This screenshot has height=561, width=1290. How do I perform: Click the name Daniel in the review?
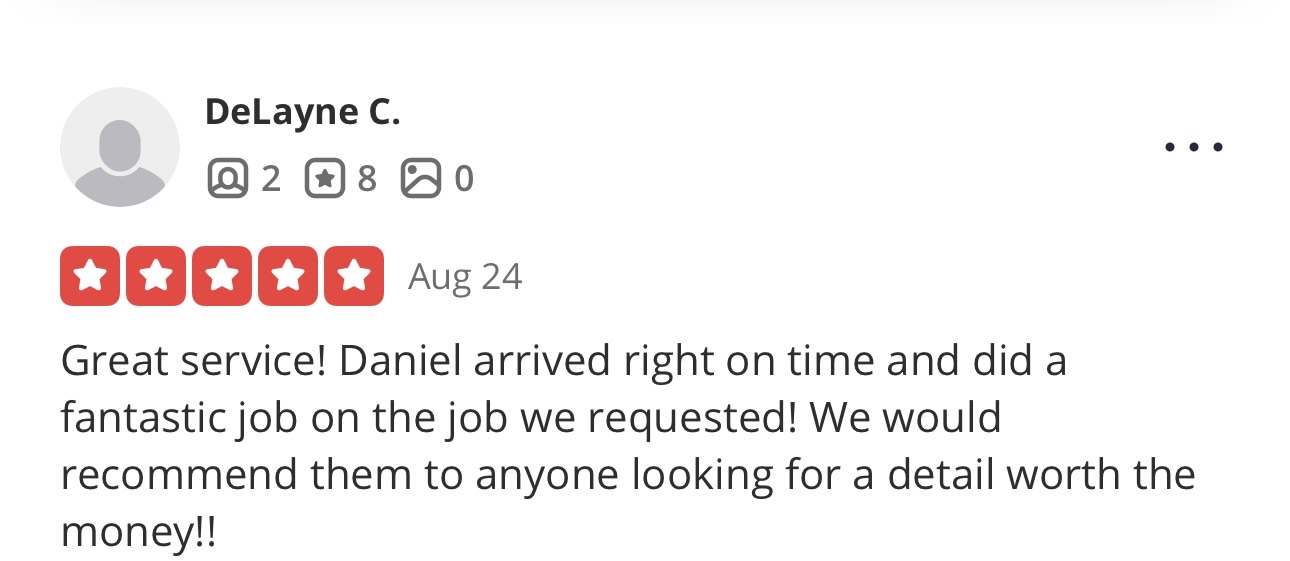click(x=400, y=361)
